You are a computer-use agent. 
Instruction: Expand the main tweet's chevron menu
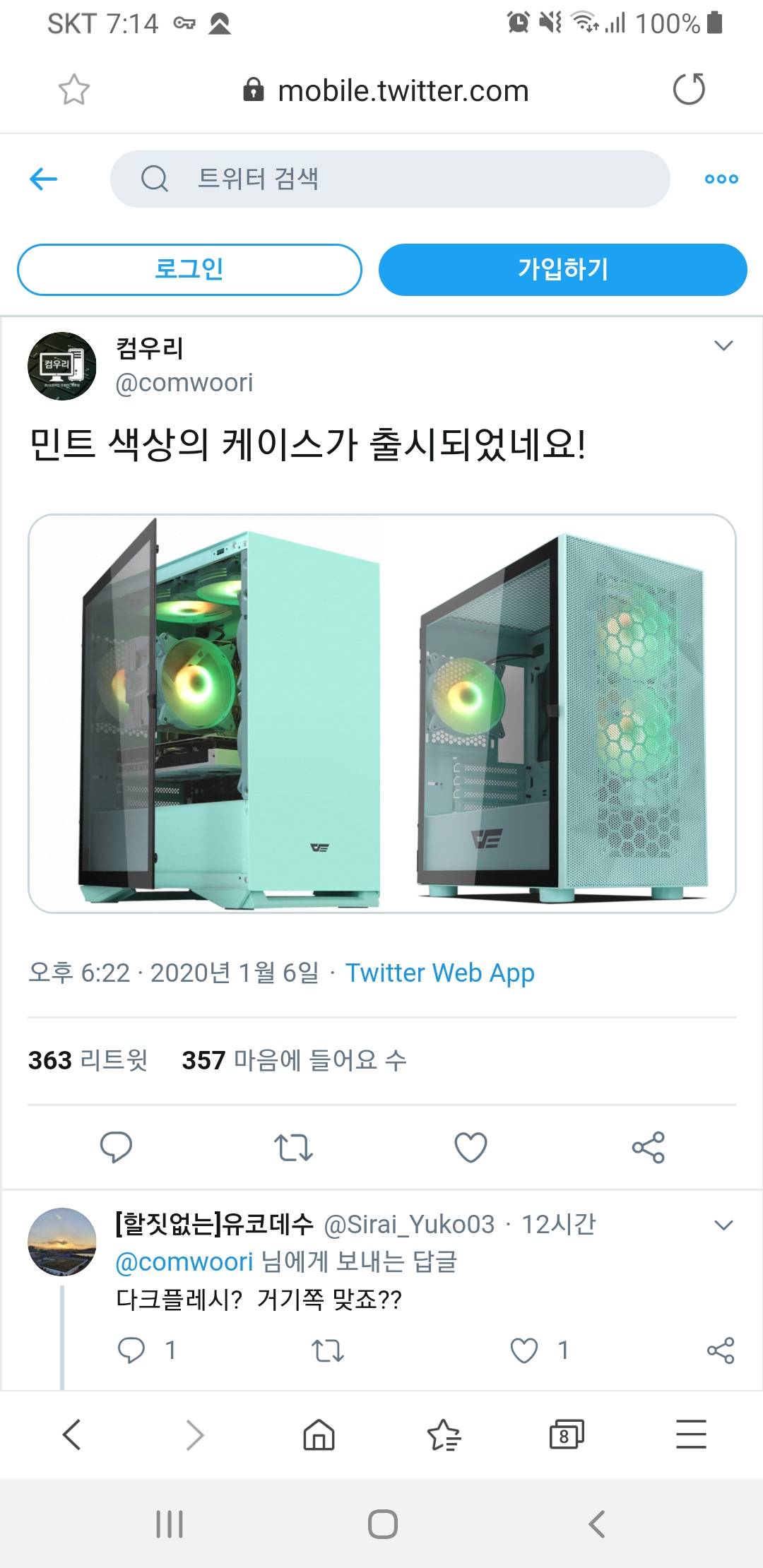(723, 345)
